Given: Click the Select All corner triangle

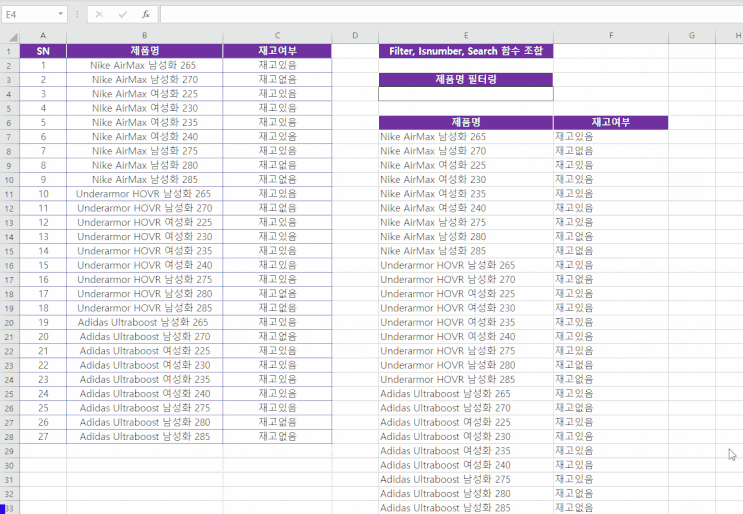Looking at the screenshot, I should [x=13, y=36].
